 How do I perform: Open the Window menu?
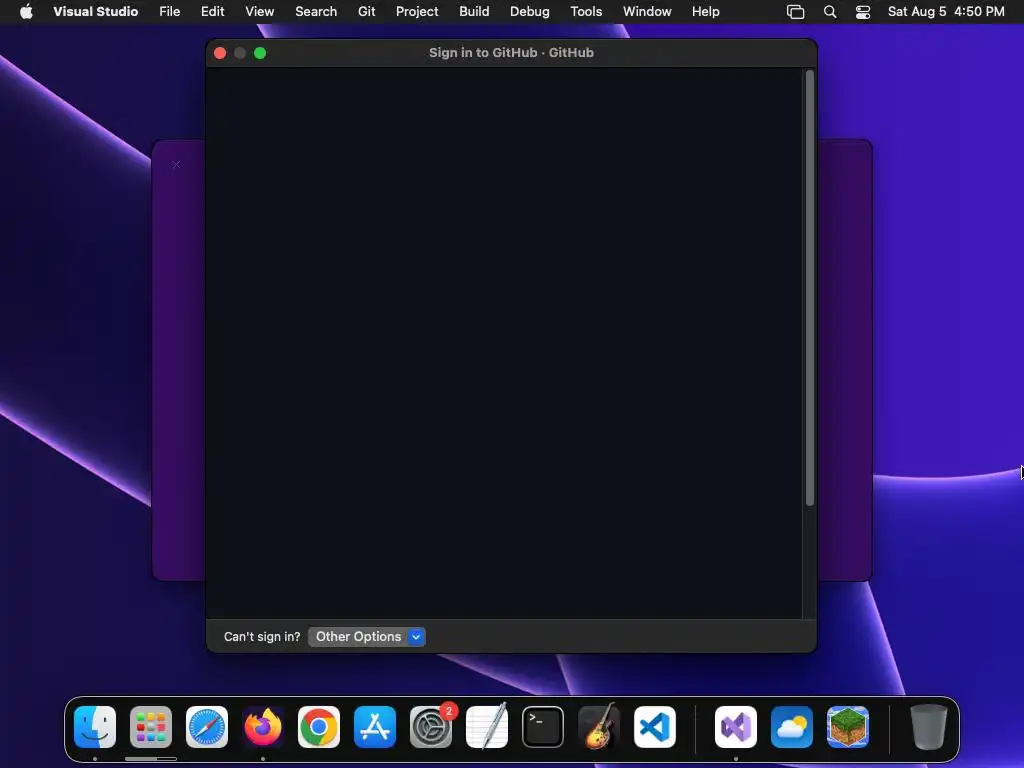point(647,12)
